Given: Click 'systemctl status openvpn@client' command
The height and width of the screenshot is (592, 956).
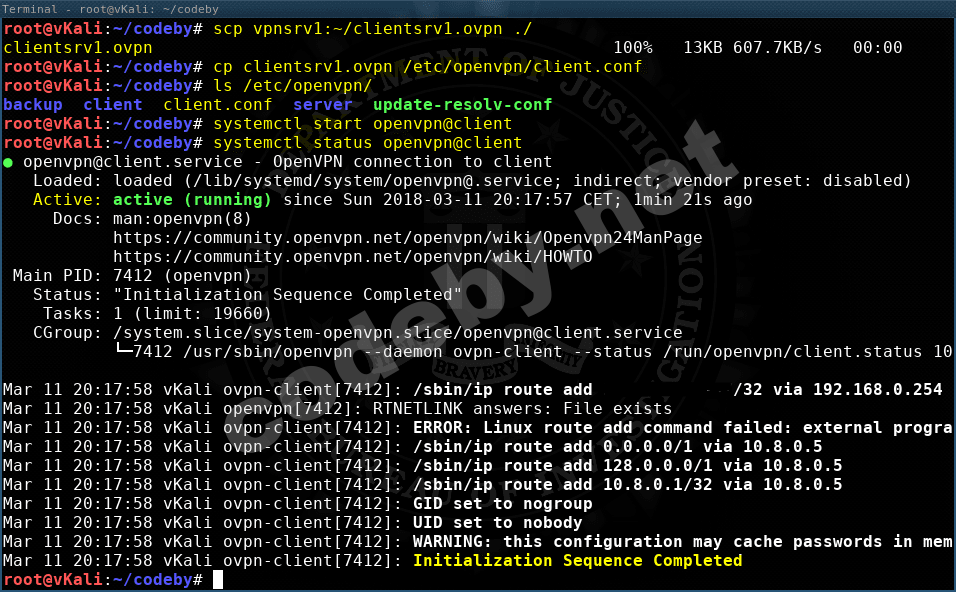Looking at the screenshot, I should 368,143.
